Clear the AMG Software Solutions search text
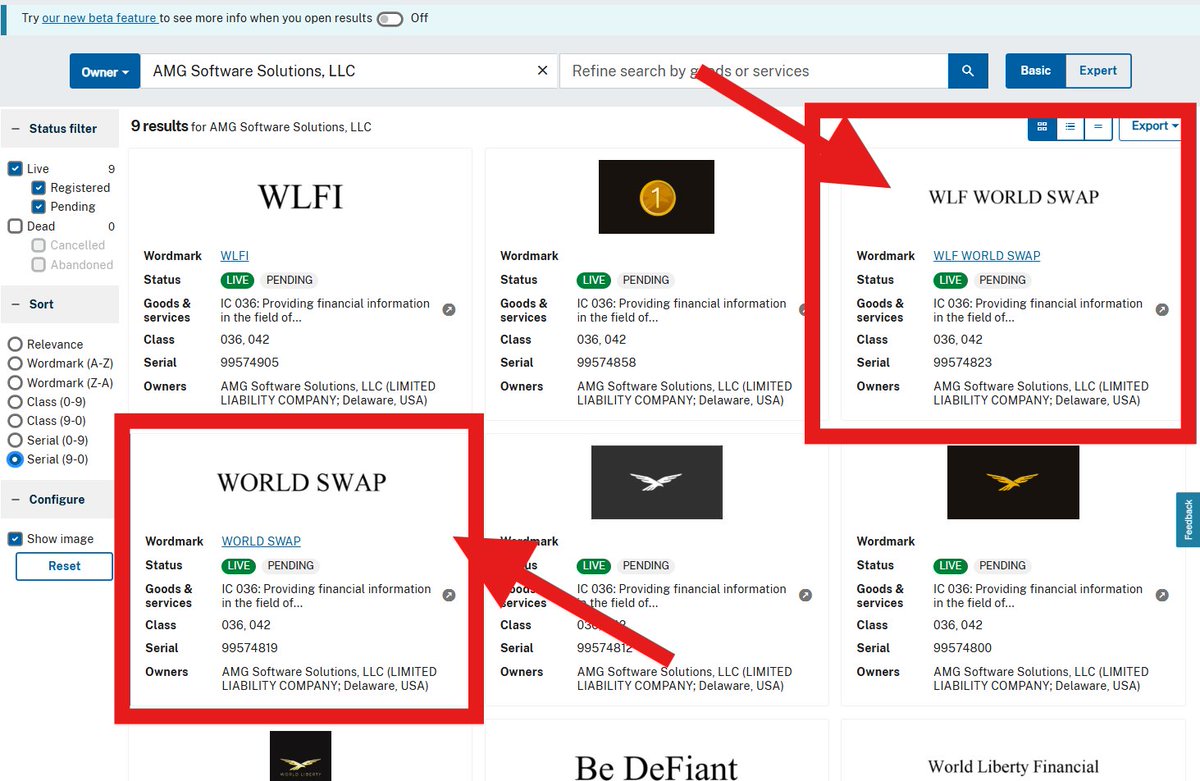 pos(543,71)
